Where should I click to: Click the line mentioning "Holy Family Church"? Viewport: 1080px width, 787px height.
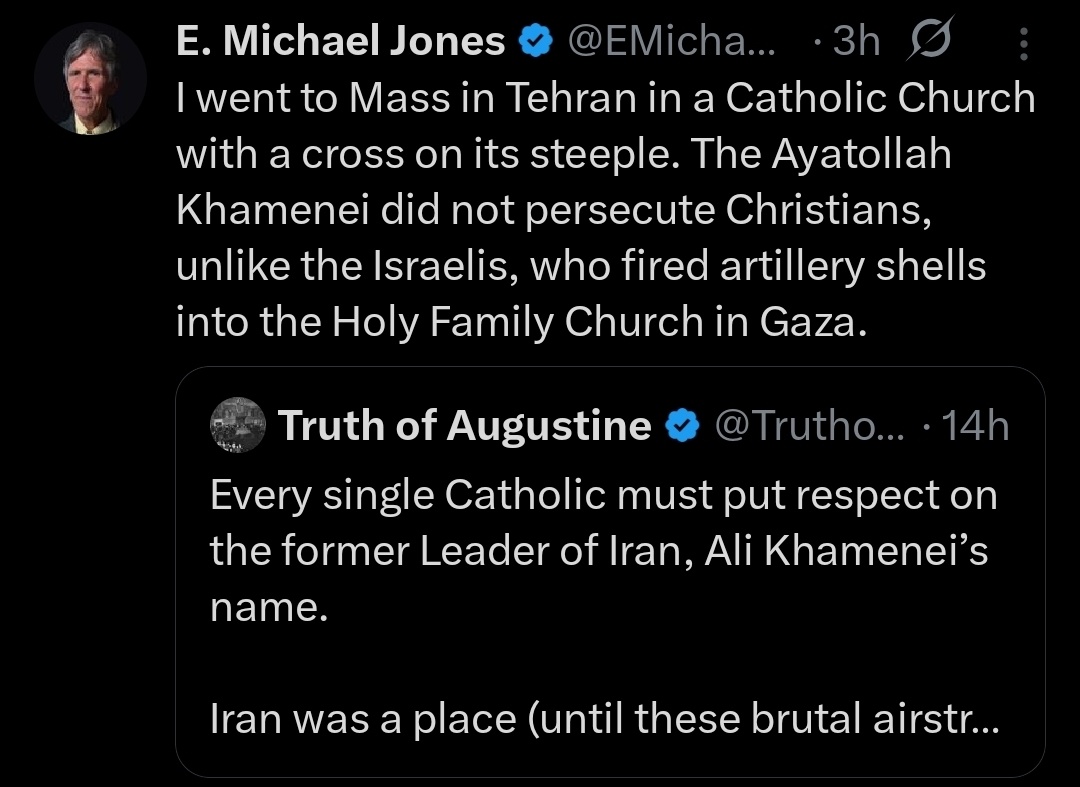[518, 322]
